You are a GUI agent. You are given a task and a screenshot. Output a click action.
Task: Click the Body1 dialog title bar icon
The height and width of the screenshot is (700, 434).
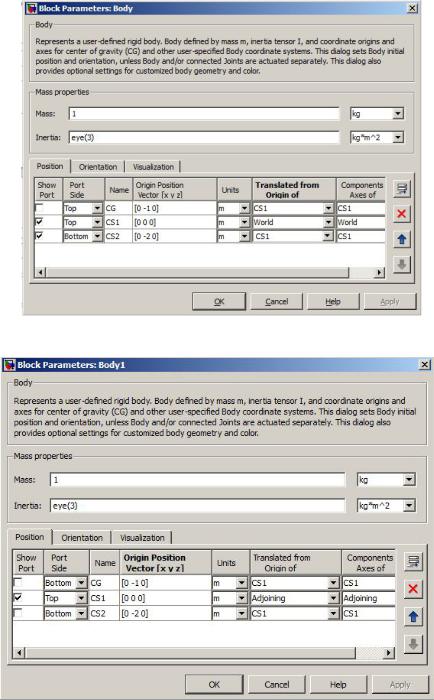(x=9, y=365)
